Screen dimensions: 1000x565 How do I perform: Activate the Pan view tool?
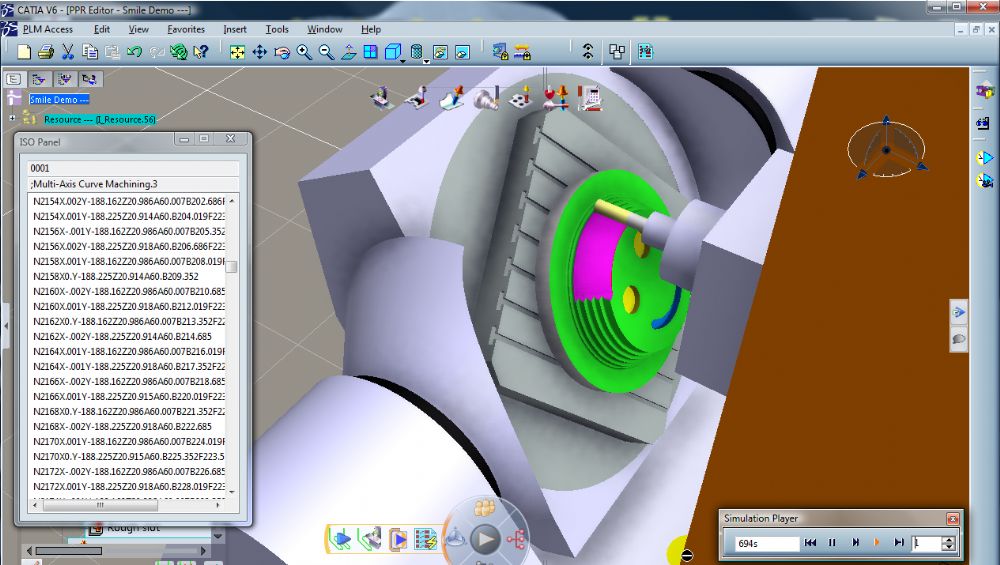(260, 52)
